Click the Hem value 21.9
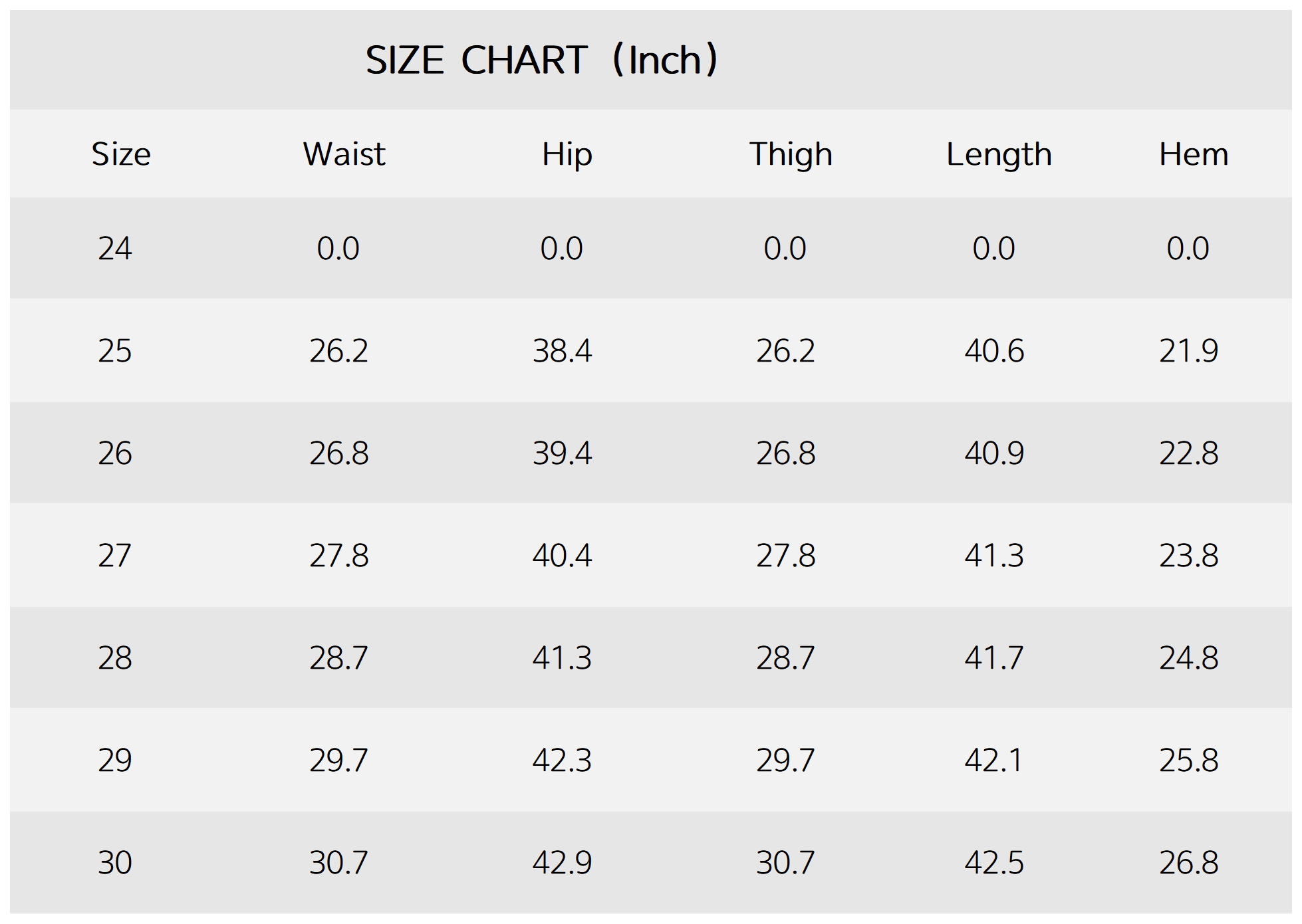1302x924 pixels. (x=1188, y=351)
